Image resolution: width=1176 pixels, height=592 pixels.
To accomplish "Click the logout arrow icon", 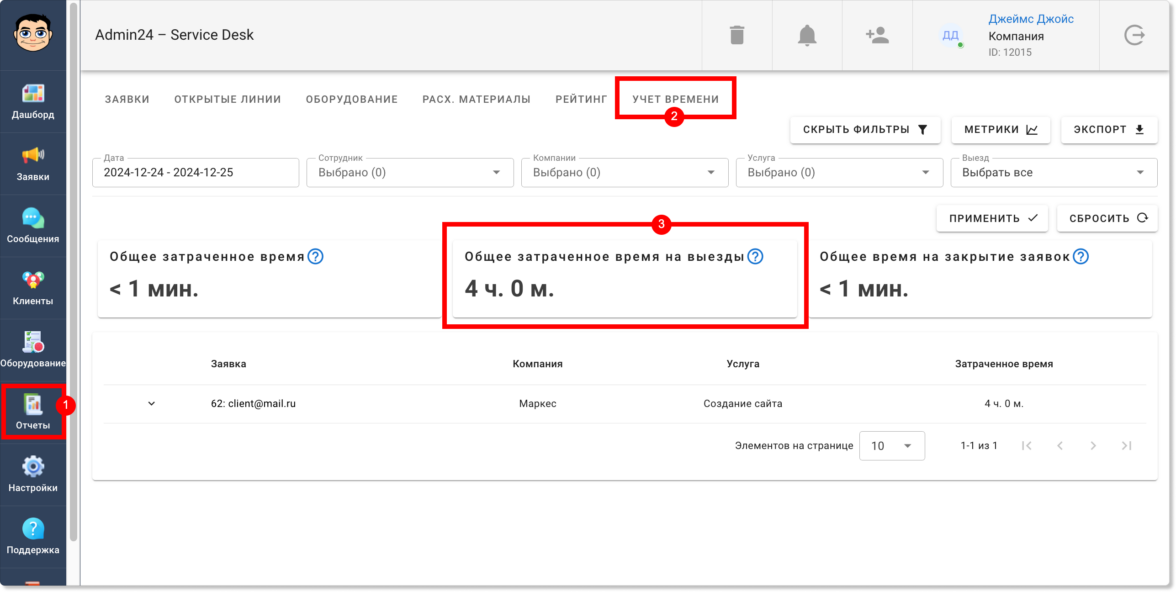I will click(1134, 35).
